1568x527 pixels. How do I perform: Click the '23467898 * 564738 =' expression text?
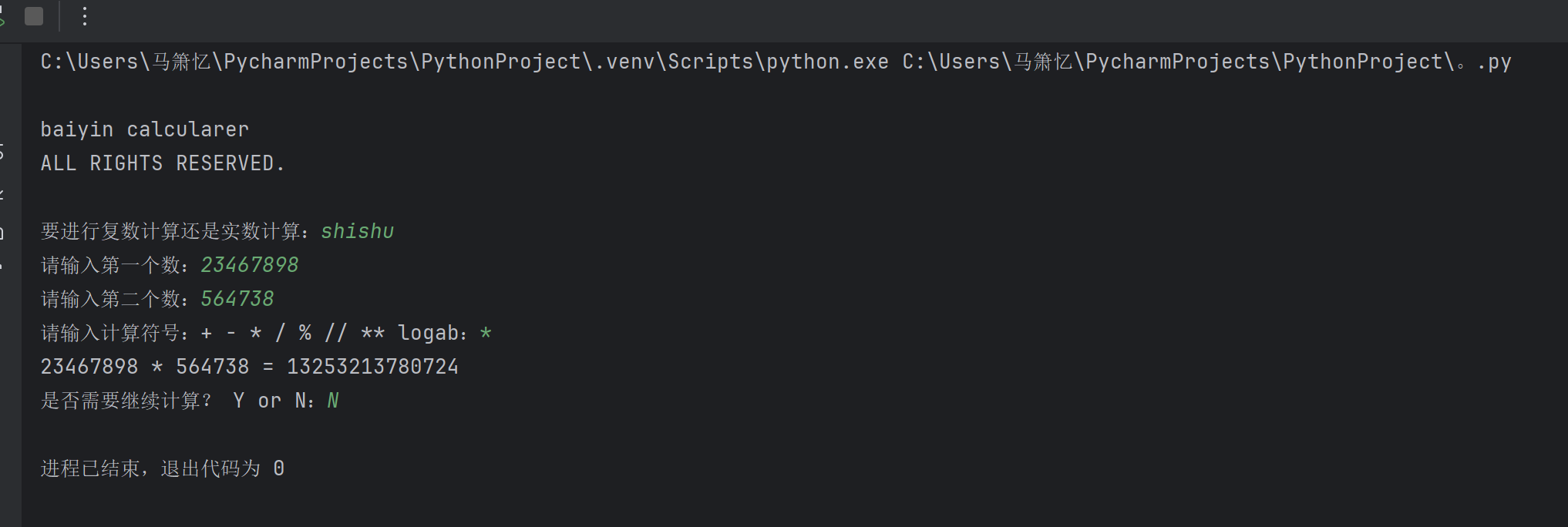(x=156, y=367)
